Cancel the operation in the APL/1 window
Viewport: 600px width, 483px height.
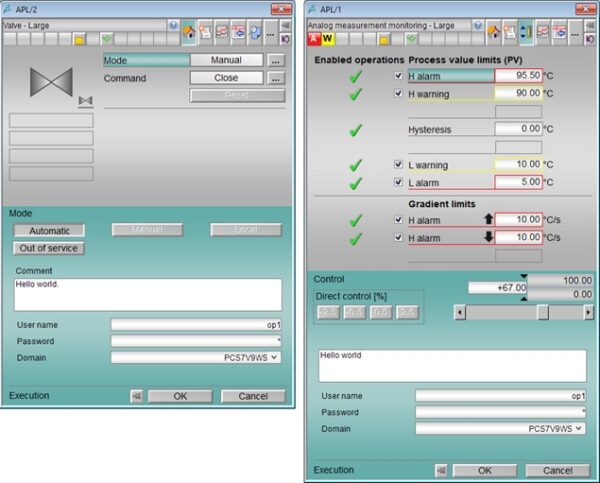pyautogui.click(x=558, y=470)
